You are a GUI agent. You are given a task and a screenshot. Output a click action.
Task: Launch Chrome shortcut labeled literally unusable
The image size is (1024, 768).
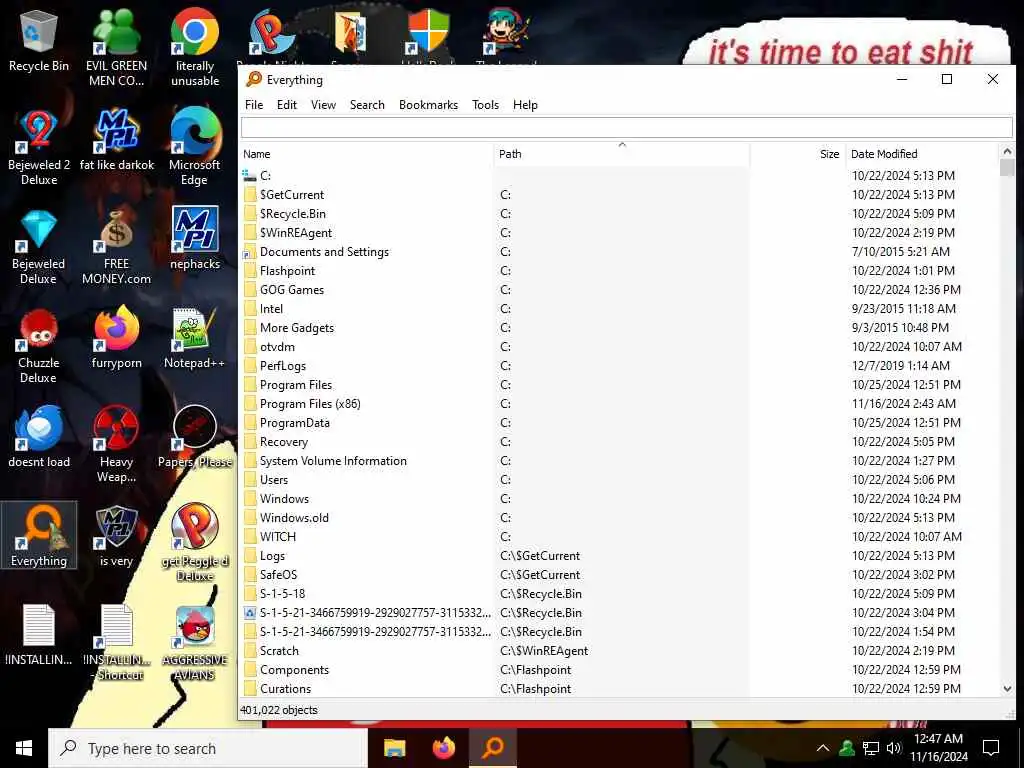click(x=195, y=49)
